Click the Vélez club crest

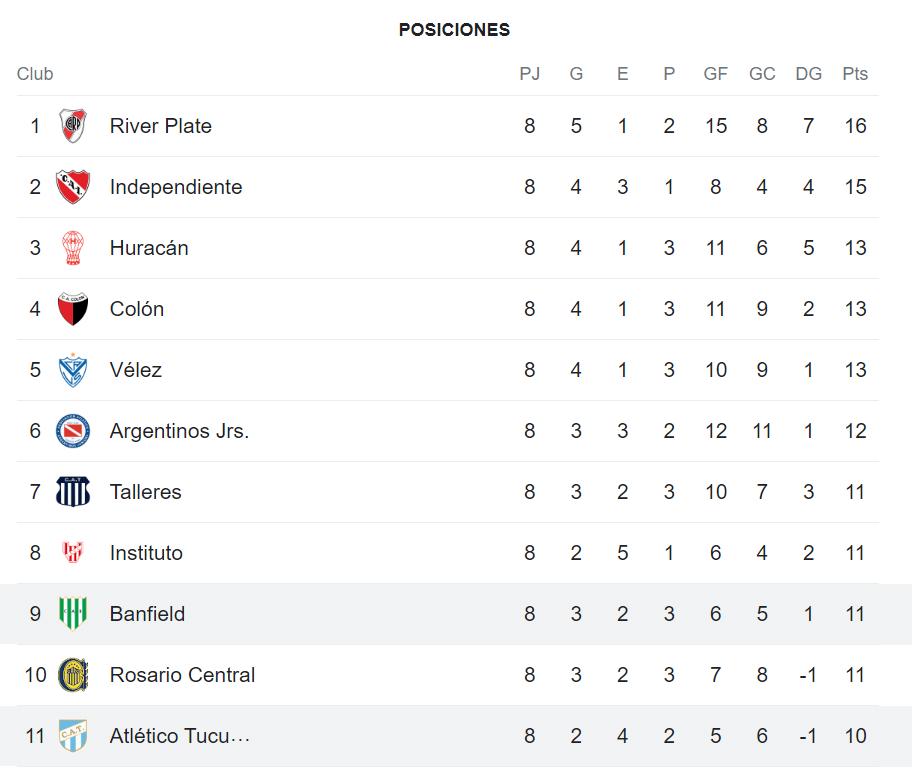tap(73, 370)
